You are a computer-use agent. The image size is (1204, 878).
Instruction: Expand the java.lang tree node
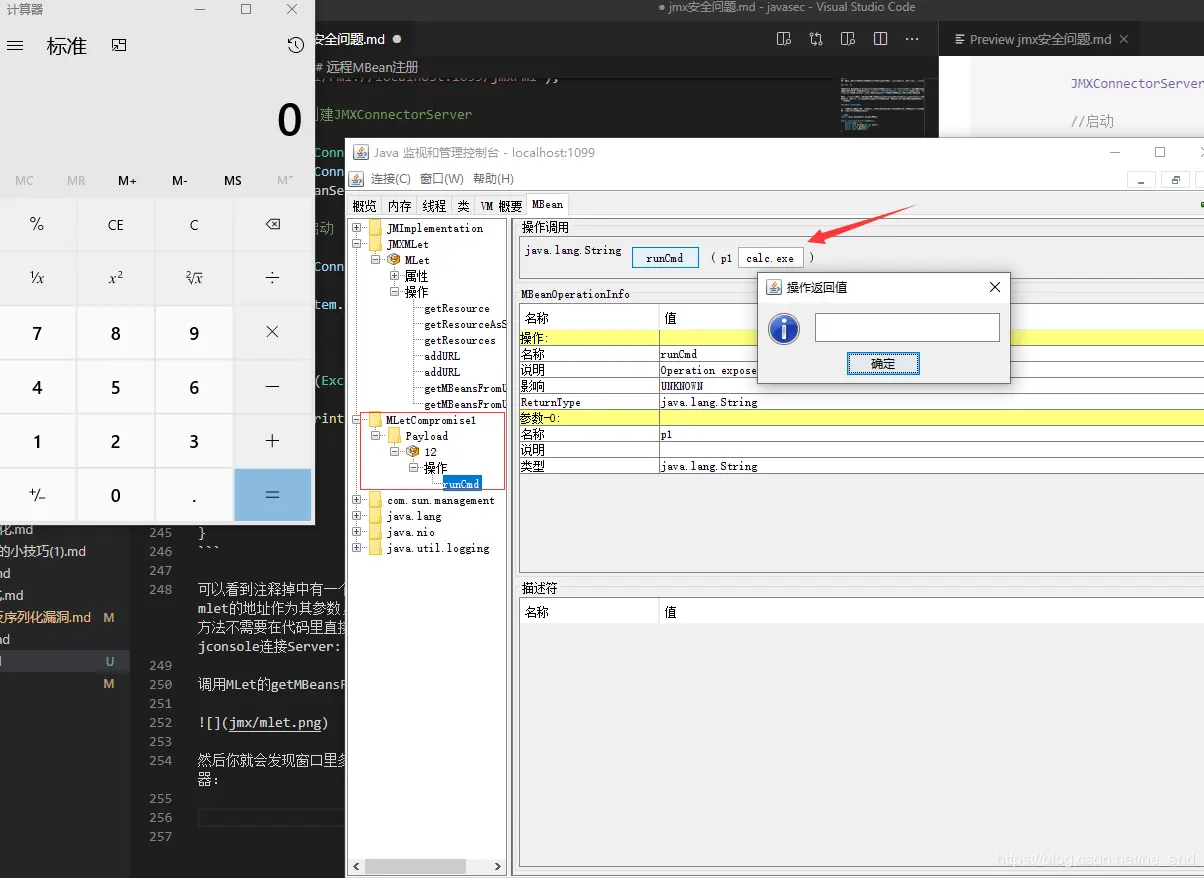pyautogui.click(x=357, y=516)
